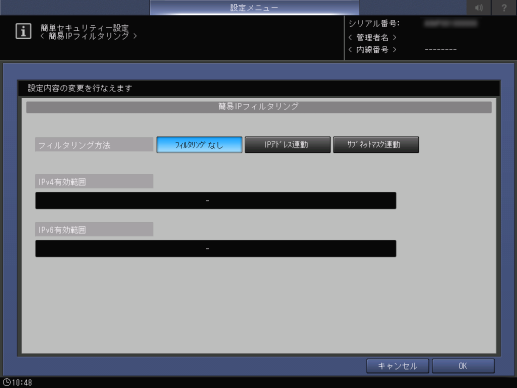Select the フィルタリングなし filtering option
Screen dimensions: 517x388
pyautogui.click(x=199, y=145)
